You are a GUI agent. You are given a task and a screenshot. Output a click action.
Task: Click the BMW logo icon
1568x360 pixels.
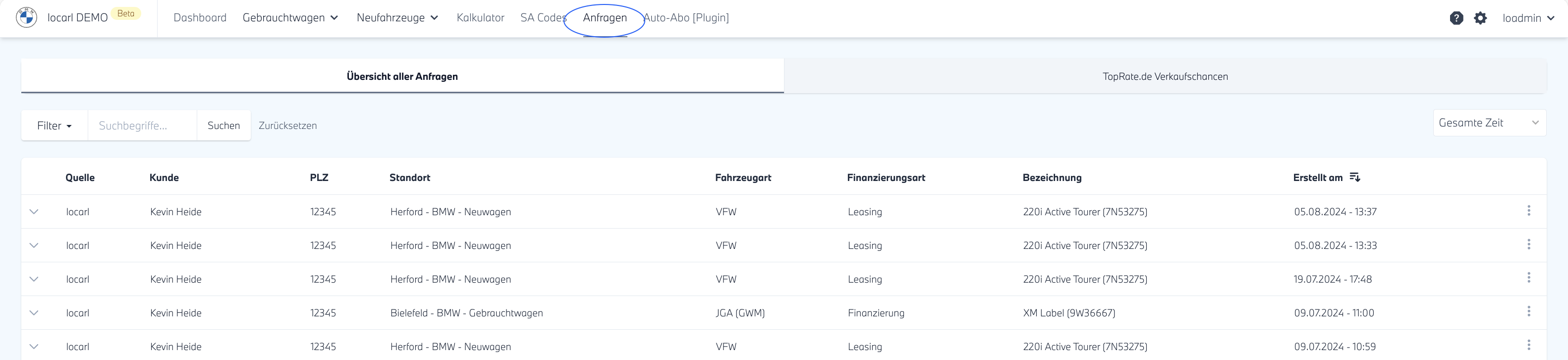click(x=26, y=18)
